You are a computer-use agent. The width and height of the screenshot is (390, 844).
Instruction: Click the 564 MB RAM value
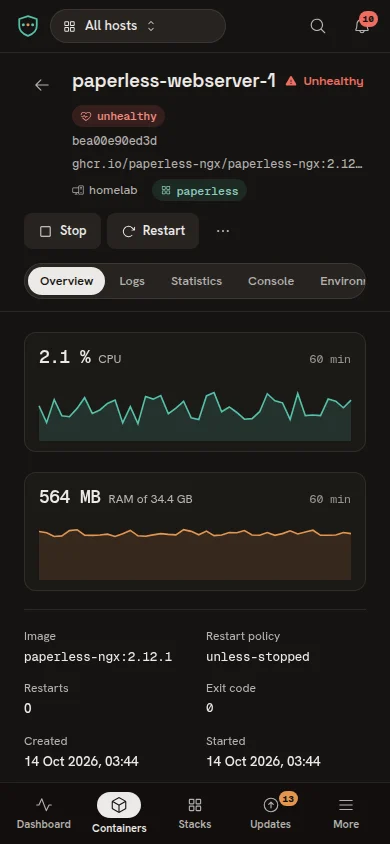pyautogui.click(x=70, y=497)
